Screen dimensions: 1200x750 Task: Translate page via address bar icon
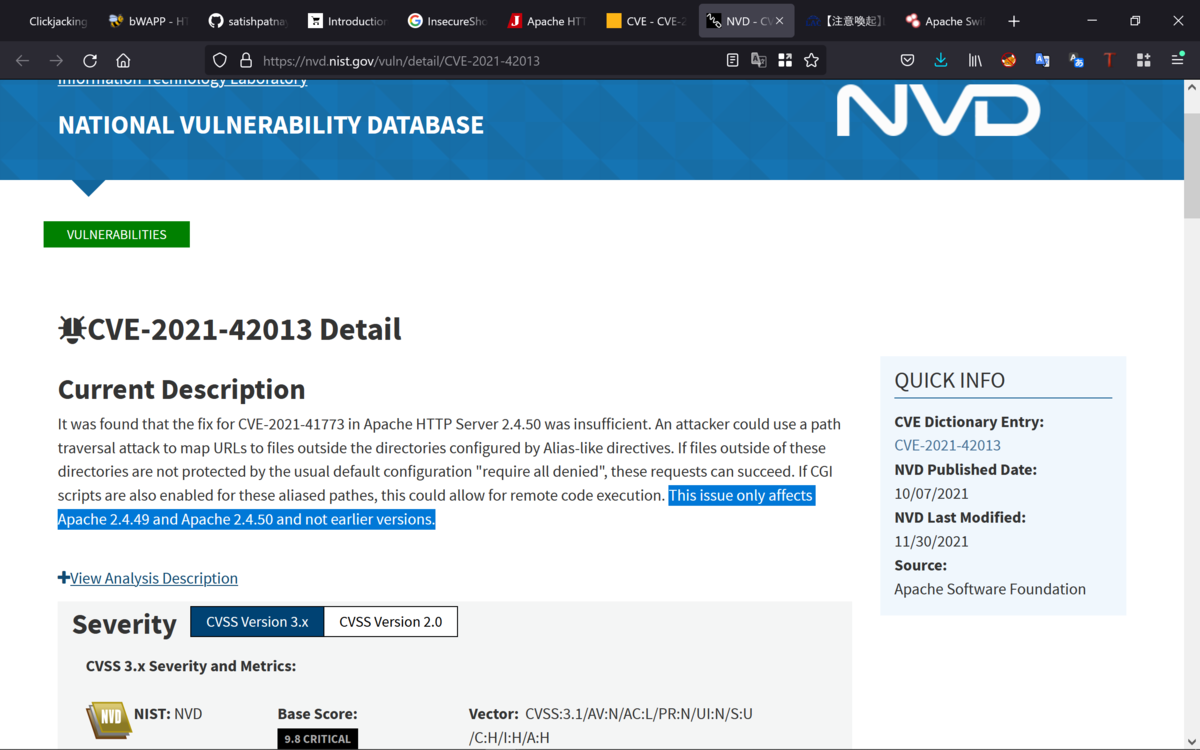pyautogui.click(x=759, y=61)
